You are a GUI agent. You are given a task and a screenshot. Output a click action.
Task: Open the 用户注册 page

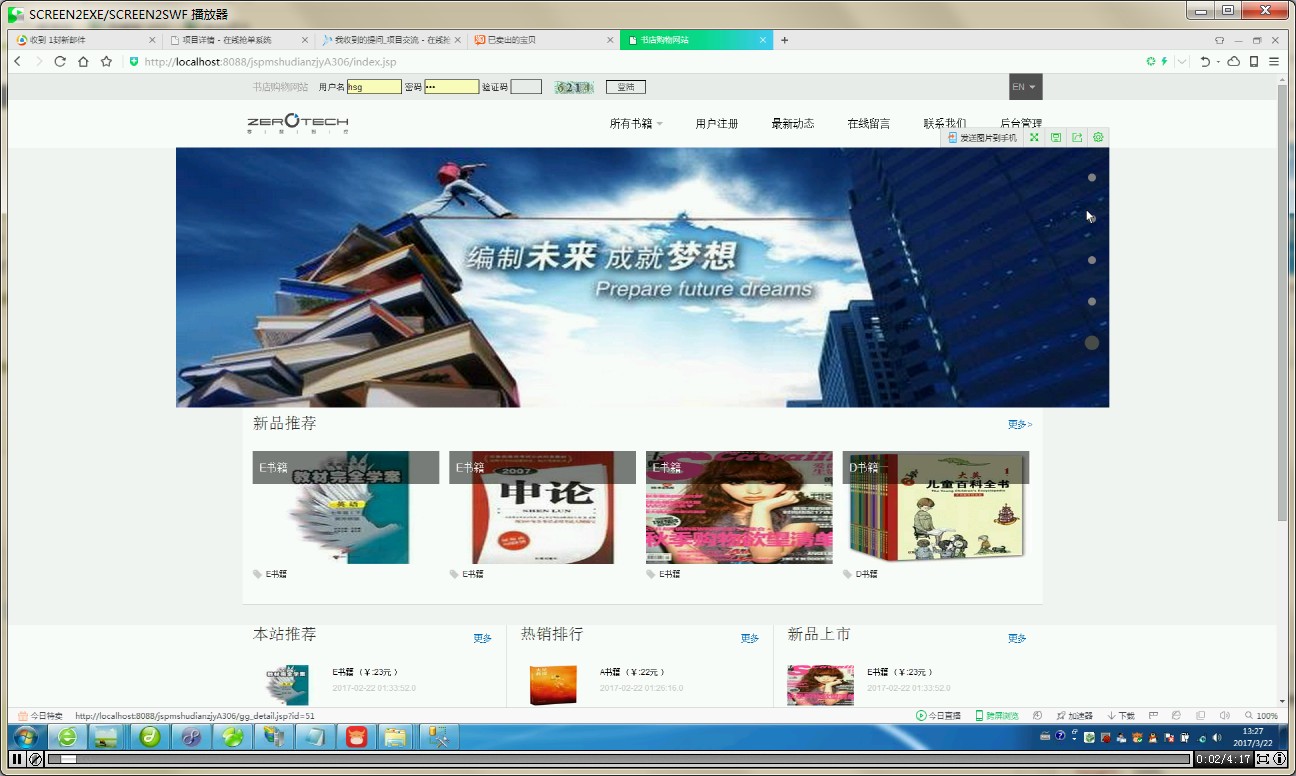[x=717, y=124]
